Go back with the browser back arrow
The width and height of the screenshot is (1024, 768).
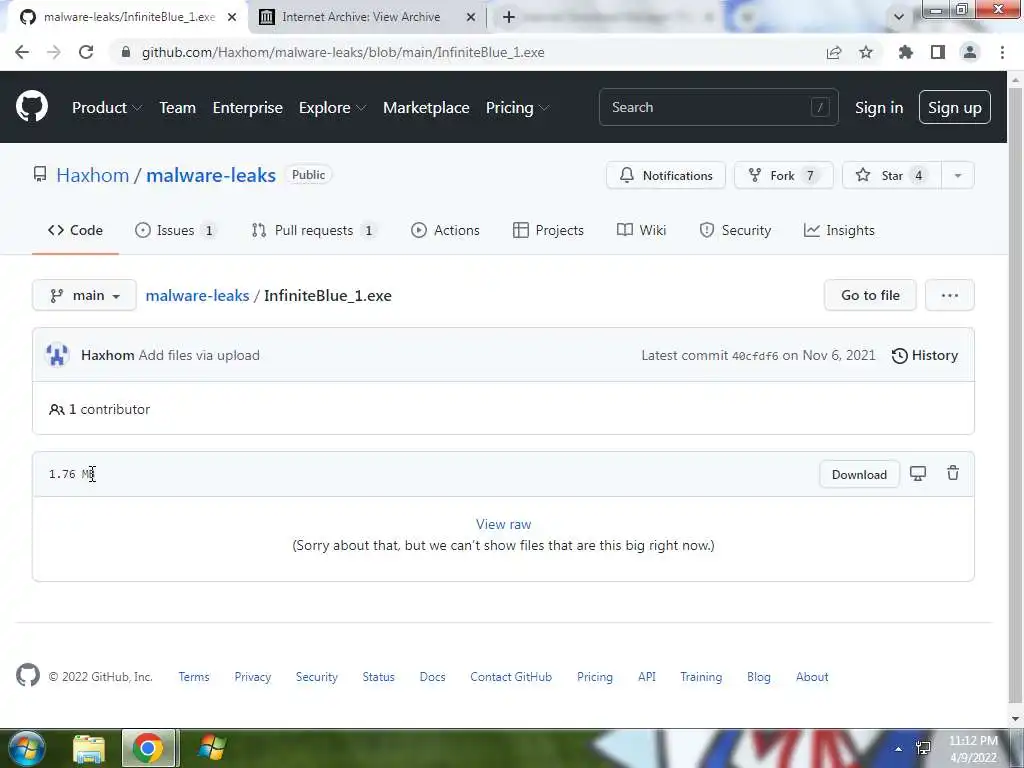[22, 52]
